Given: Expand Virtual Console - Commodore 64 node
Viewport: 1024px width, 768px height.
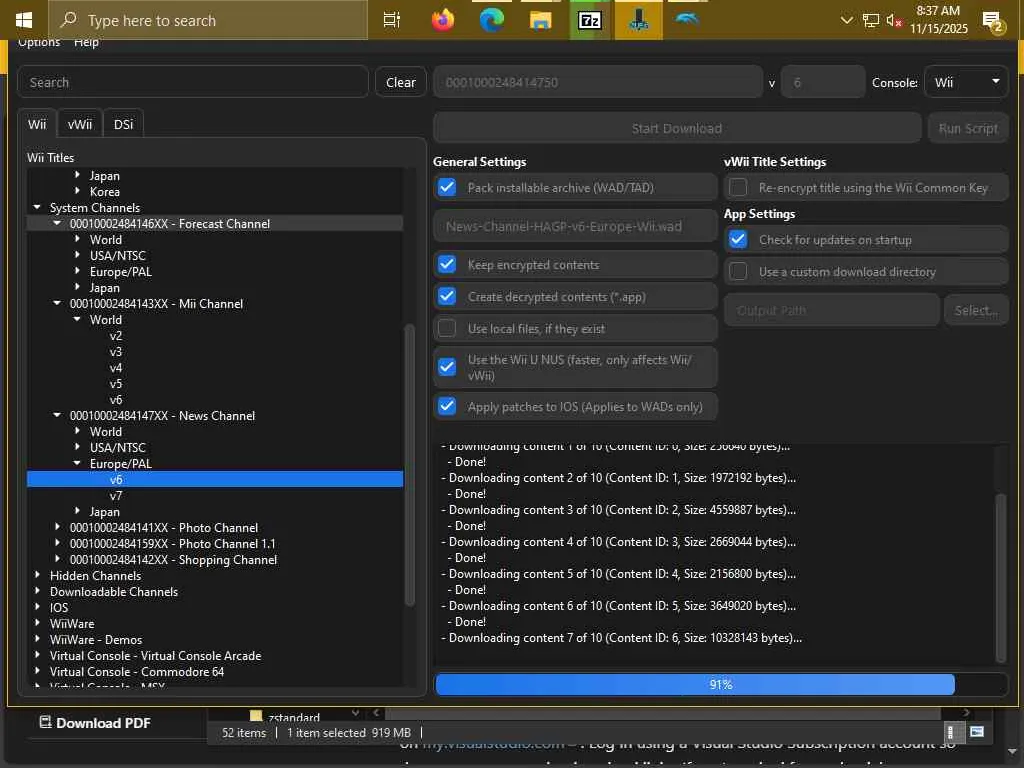Looking at the screenshot, I should (x=37, y=671).
